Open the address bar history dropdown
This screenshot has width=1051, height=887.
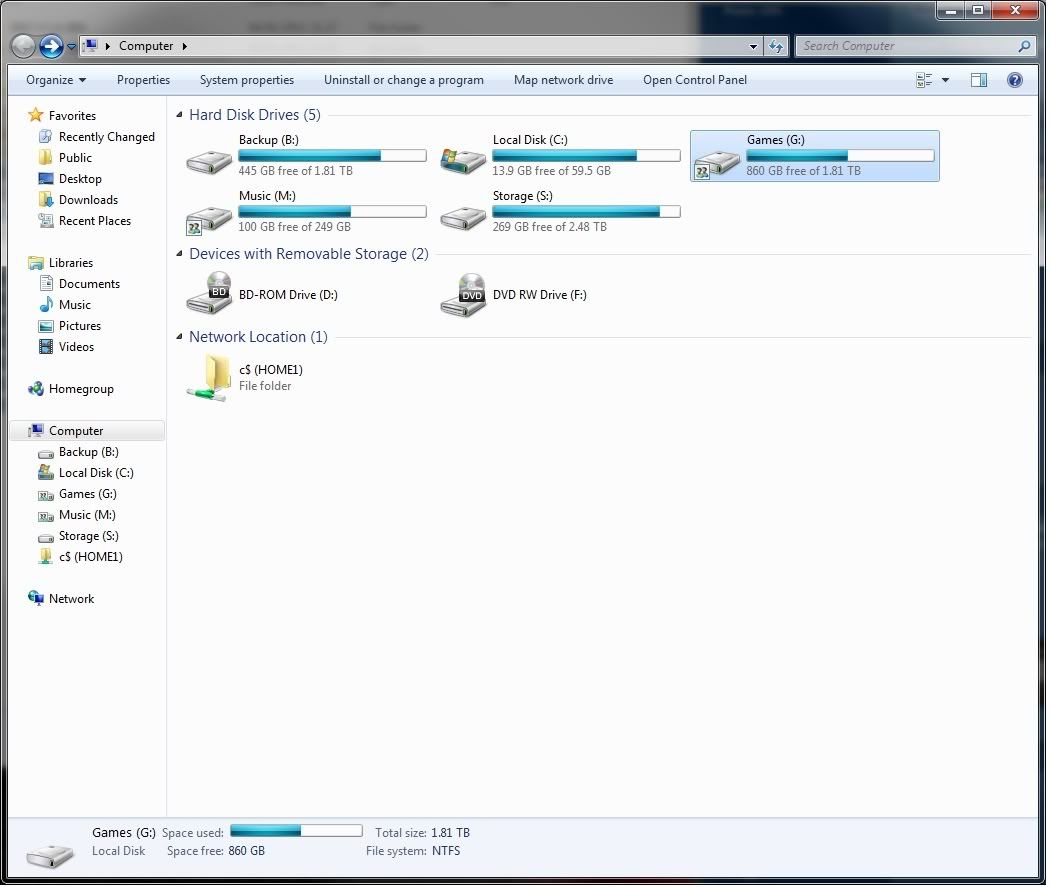[754, 46]
